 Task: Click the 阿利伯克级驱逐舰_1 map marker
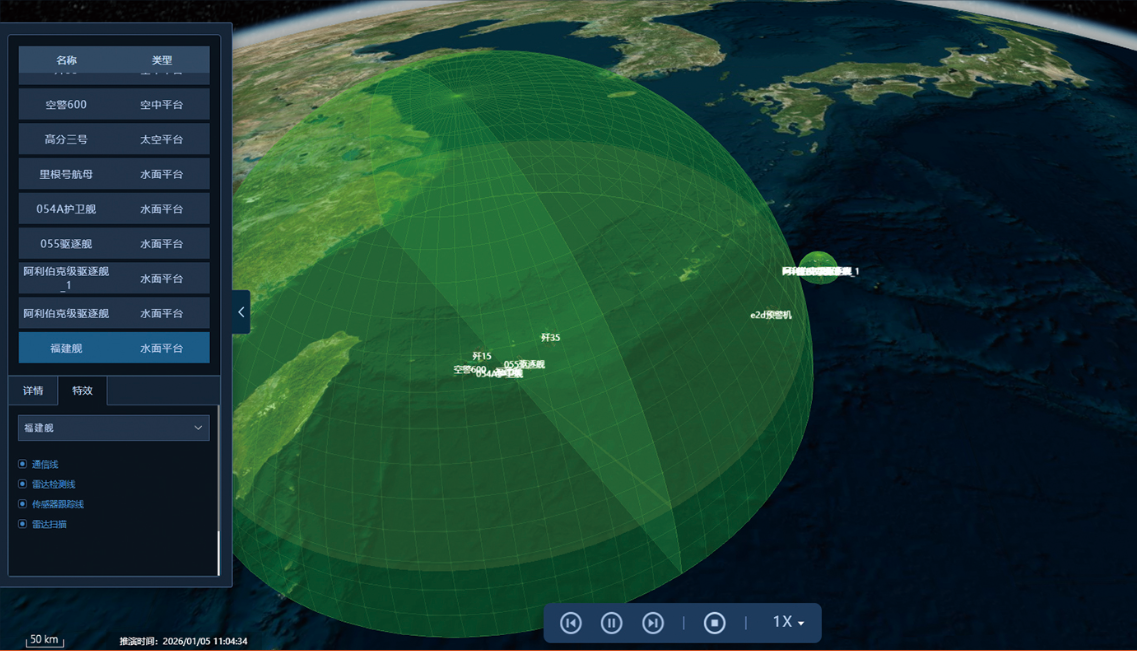[820, 271]
